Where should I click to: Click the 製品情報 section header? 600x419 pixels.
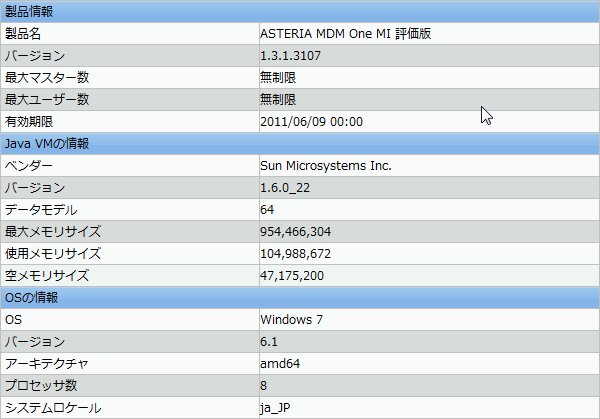[300, 11]
